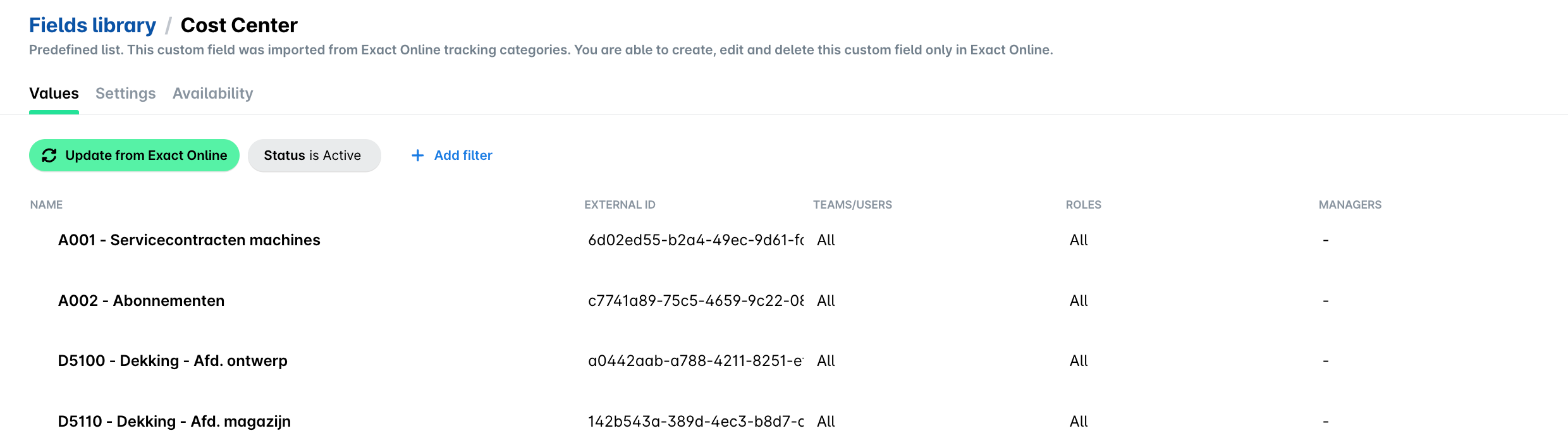The image size is (1568, 445).
Task: Open the Status is Active filter
Action: (x=314, y=155)
